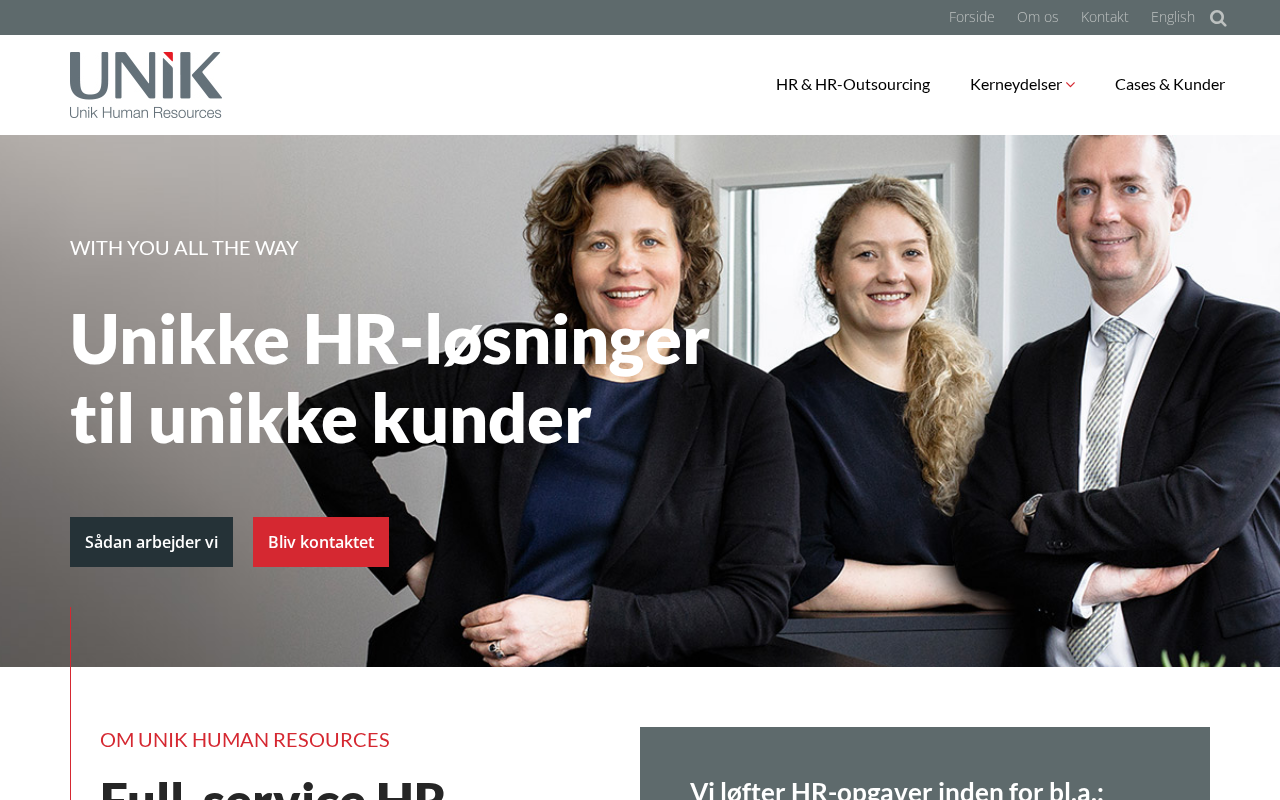
Task: Open the Kerneydelser menu item
Action: click(1016, 84)
